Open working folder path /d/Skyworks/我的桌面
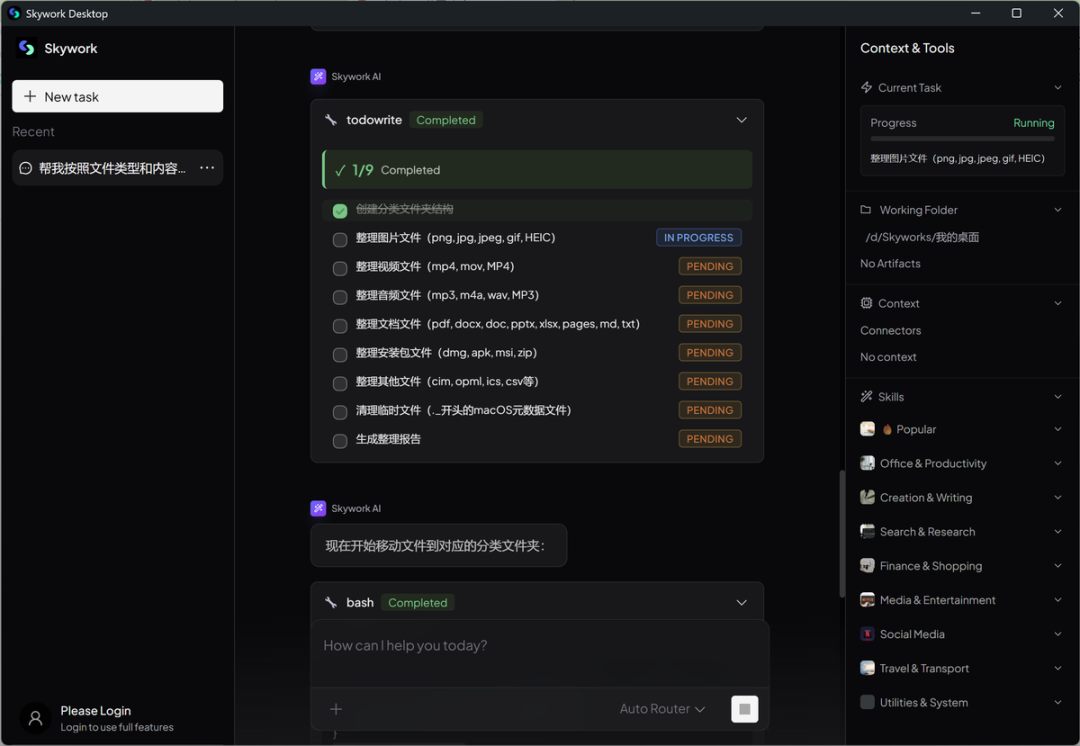Screen dimensions: 1080x746 922,237
